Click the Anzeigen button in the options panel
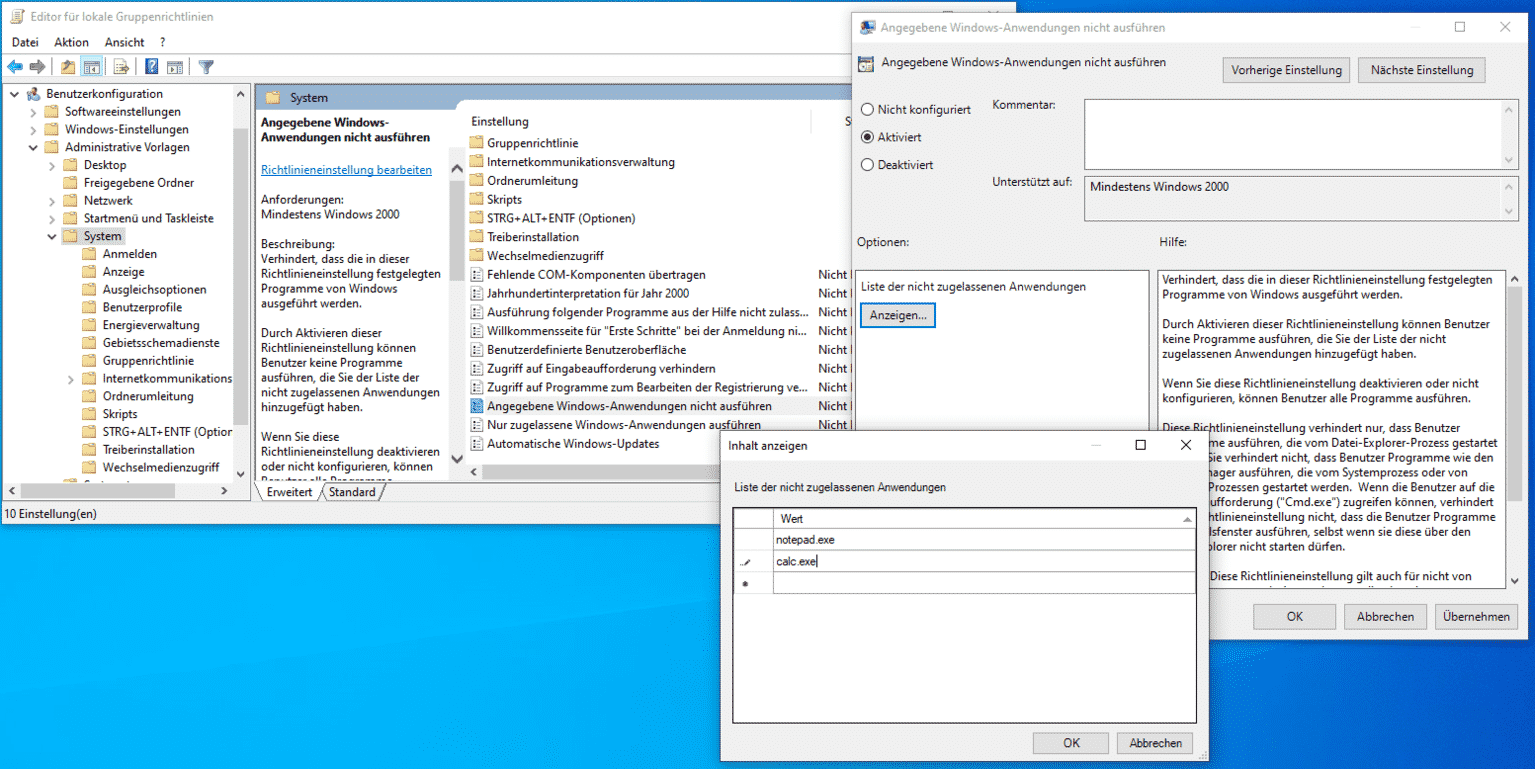The image size is (1535, 769). [896, 314]
